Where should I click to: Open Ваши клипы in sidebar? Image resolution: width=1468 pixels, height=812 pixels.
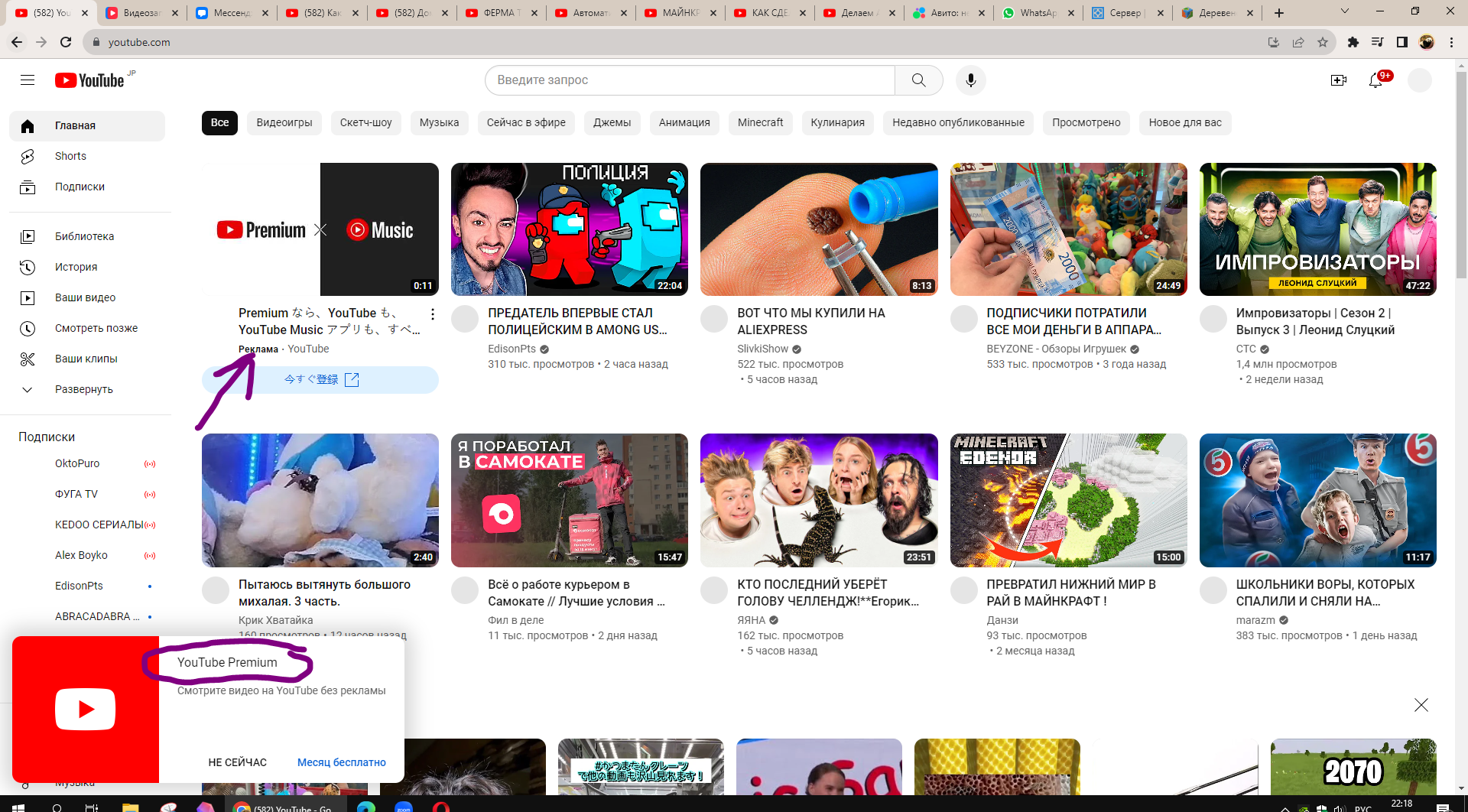[87, 359]
